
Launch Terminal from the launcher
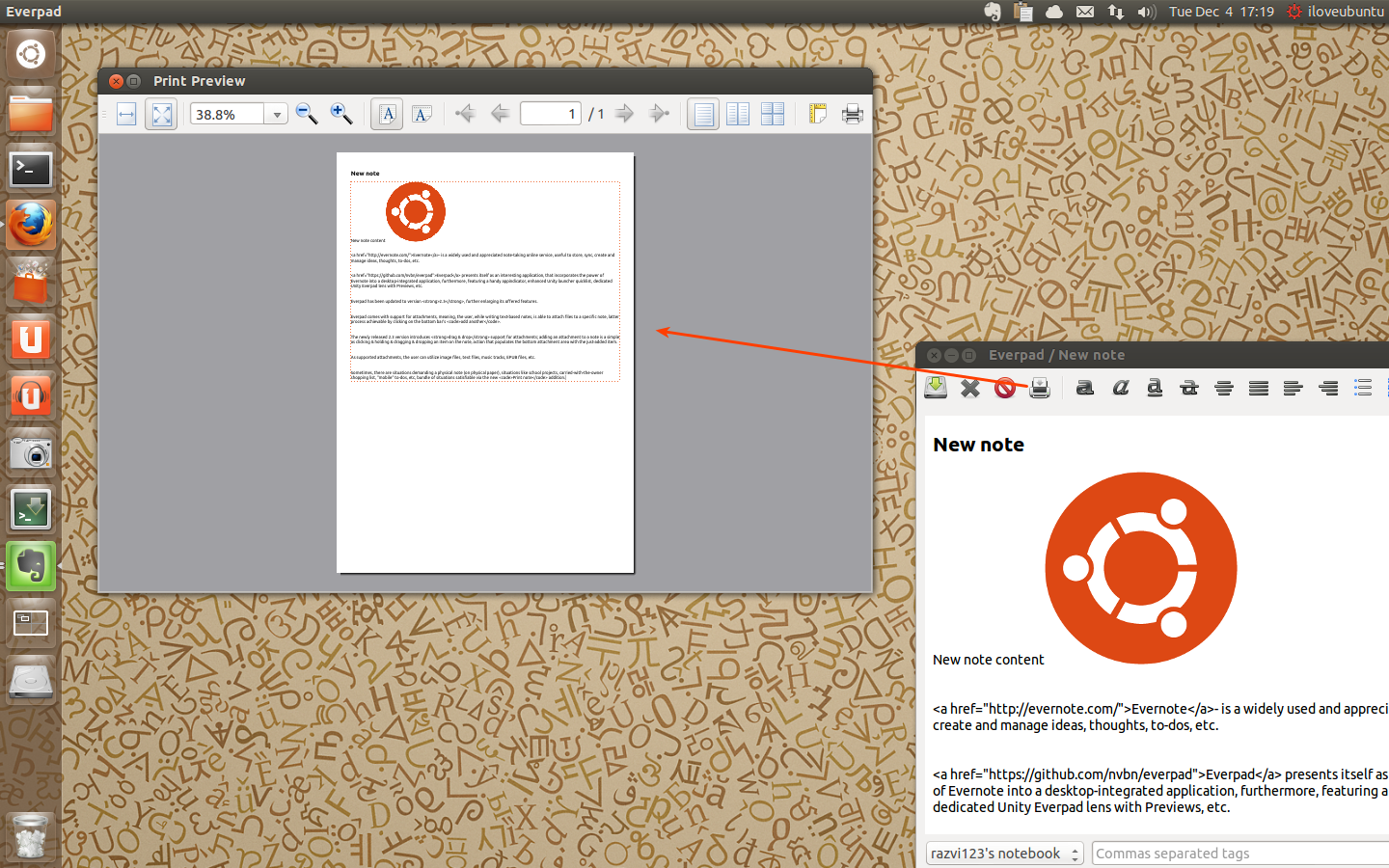click(x=31, y=169)
